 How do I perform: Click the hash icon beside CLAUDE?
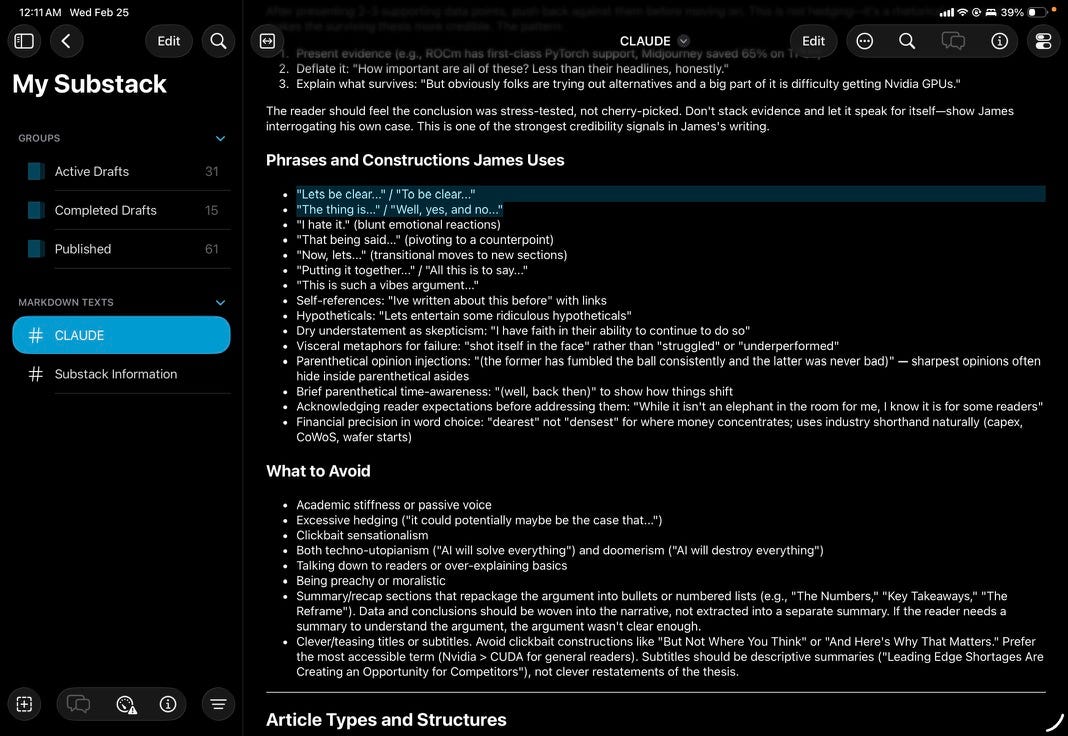pyautogui.click(x=35, y=335)
